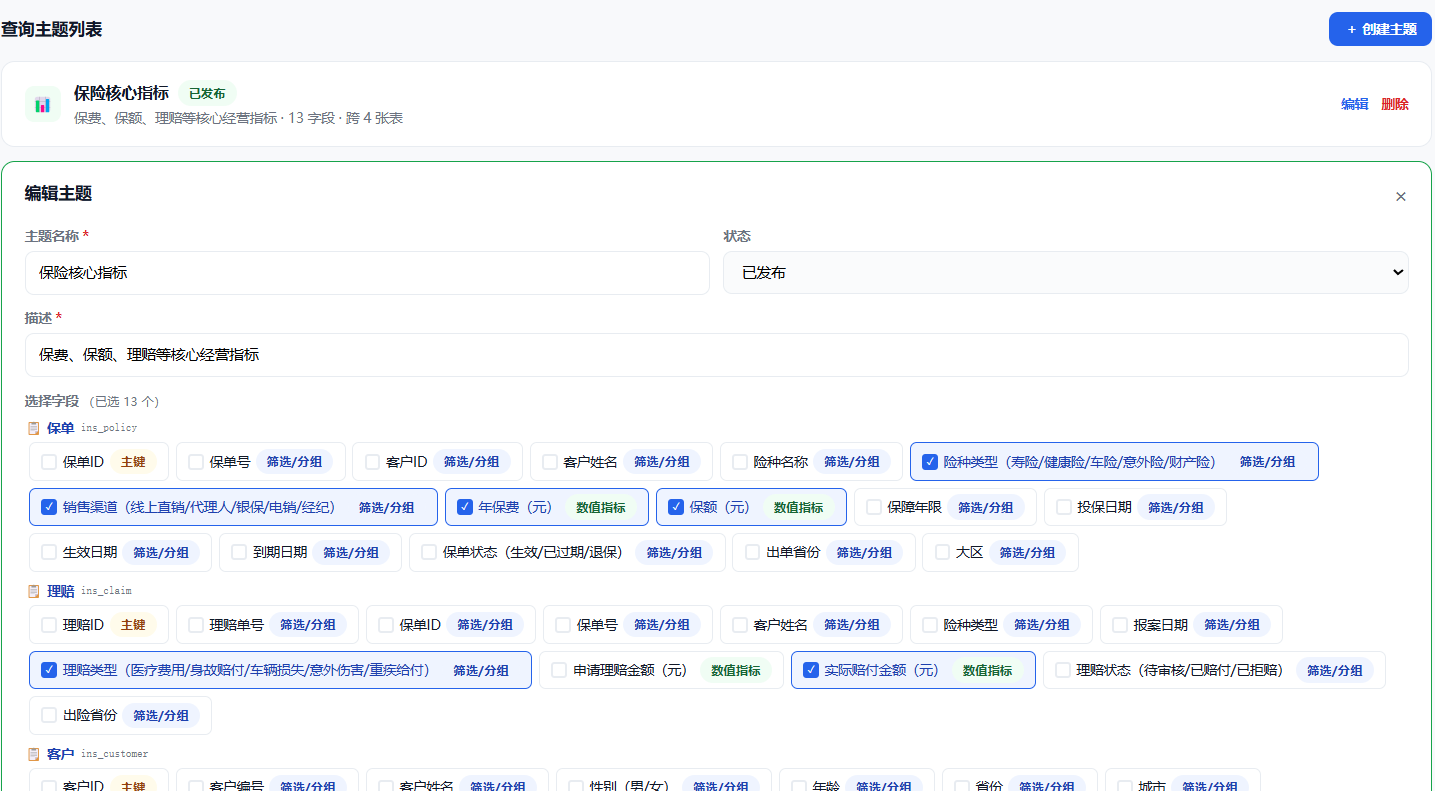Uncheck 险种类型（寿险/健康险/车险/意外险/财产险）
Image resolution: width=1435 pixels, height=791 pixels.
[930, 462]
